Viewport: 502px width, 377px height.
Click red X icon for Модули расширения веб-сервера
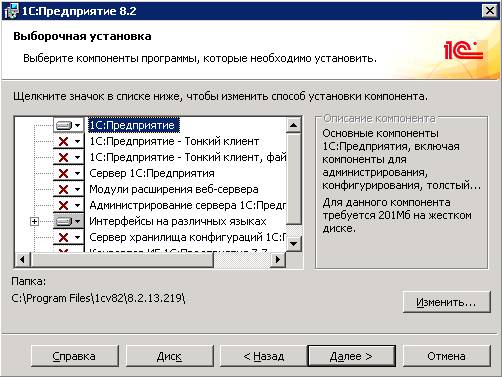(63, 189)
